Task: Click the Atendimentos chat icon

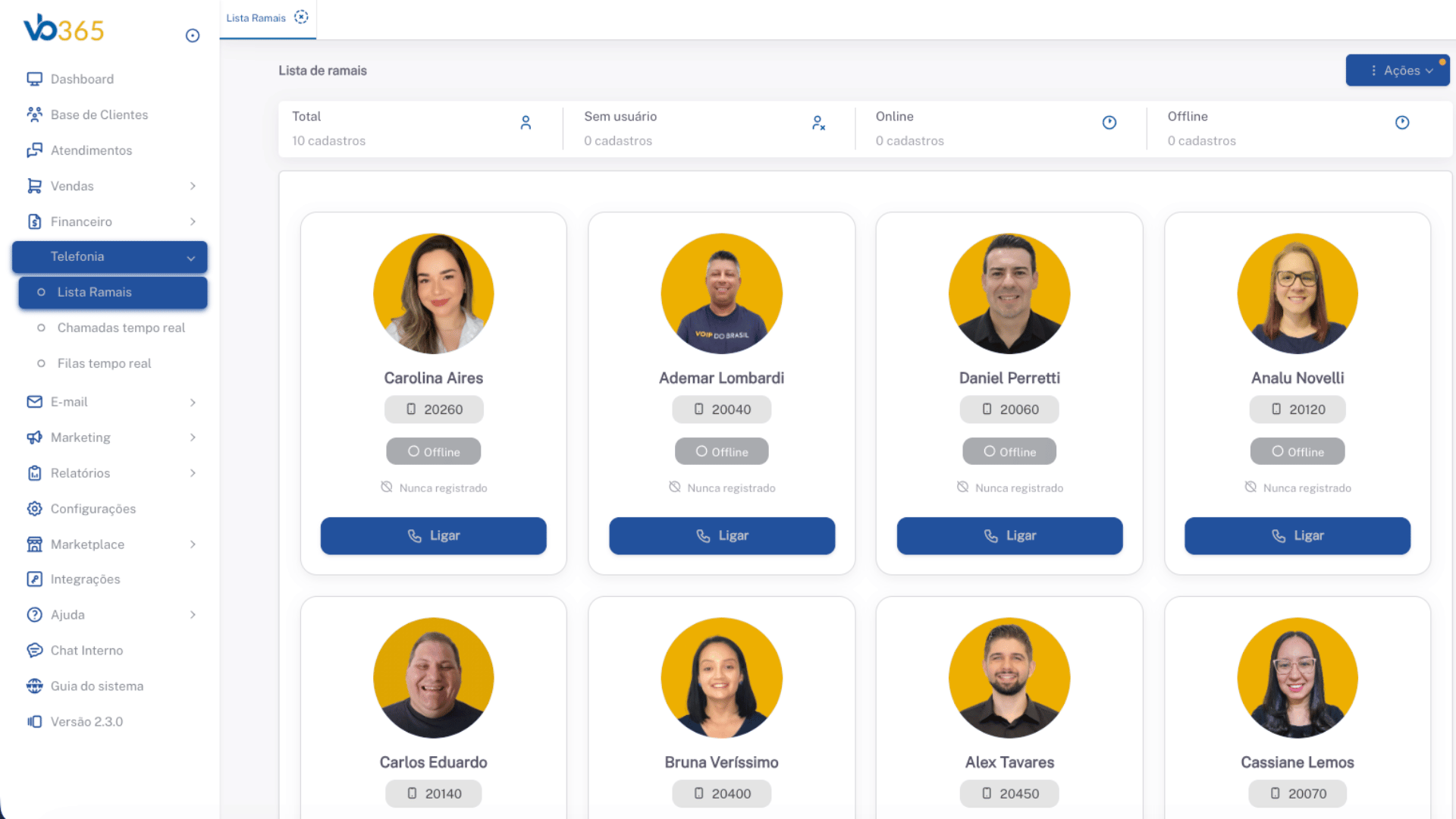Action: 34,150
